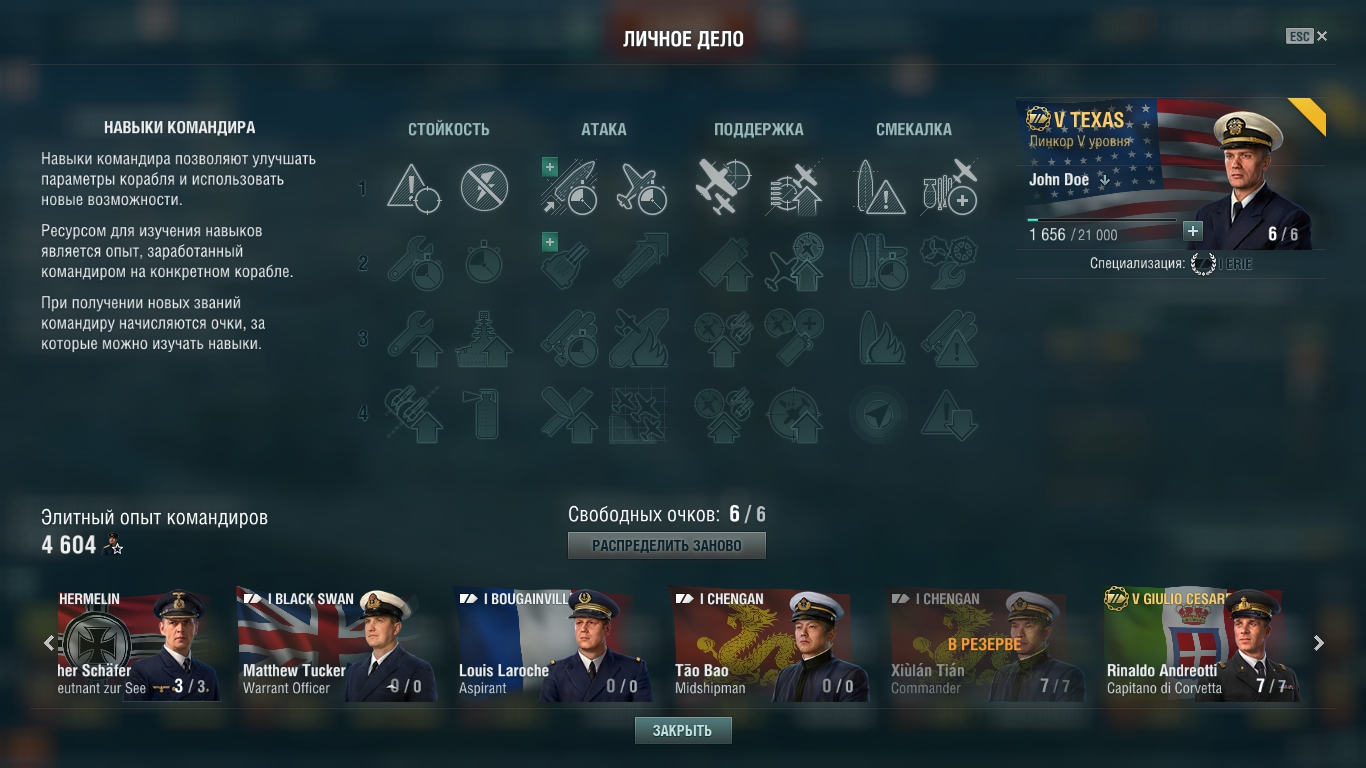Pick the wrench repair skill in row three
The width and height of the screenshot is (1366, 768).
pos(414,338)
